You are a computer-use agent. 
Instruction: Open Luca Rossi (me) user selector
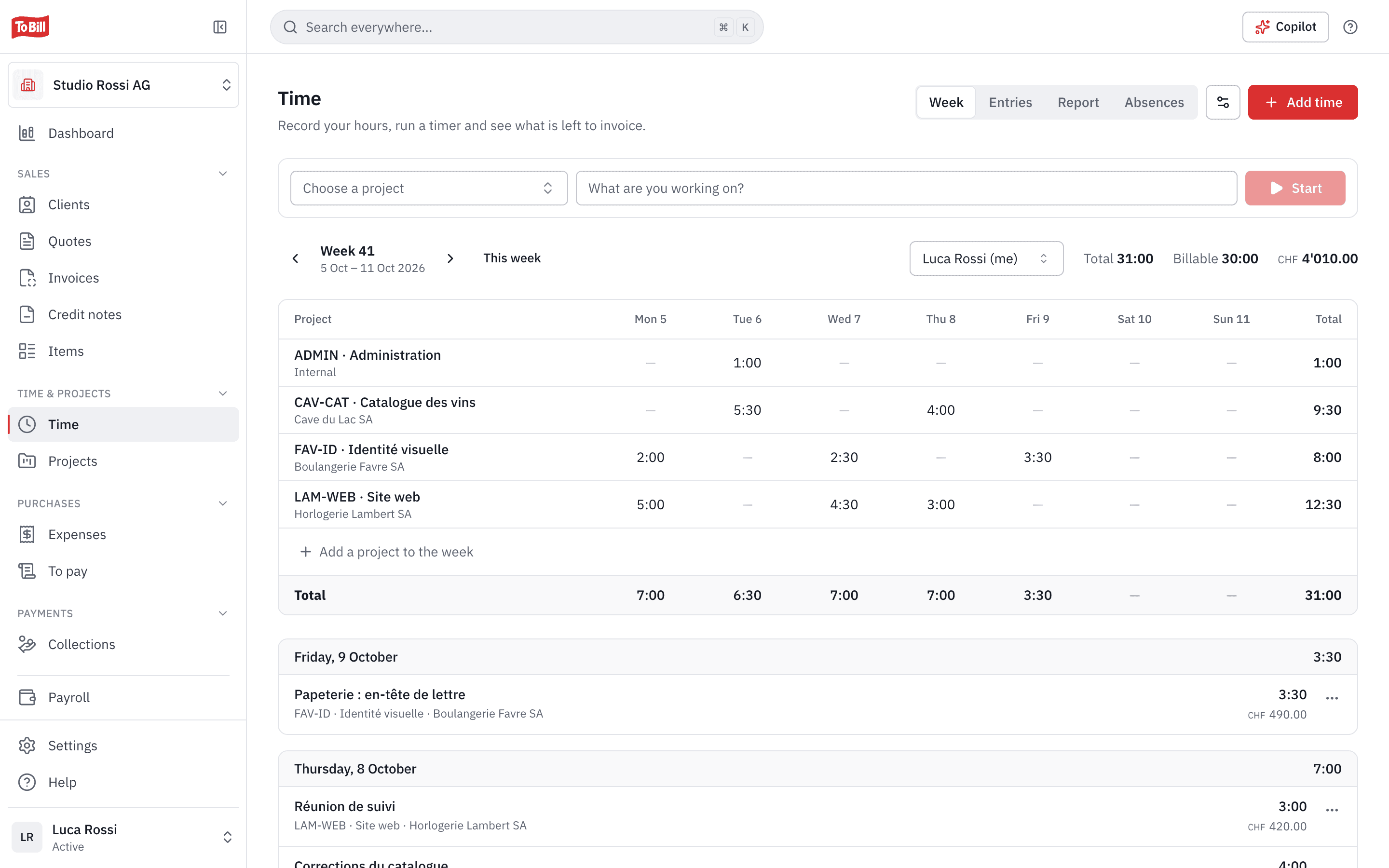coord(986,258)
